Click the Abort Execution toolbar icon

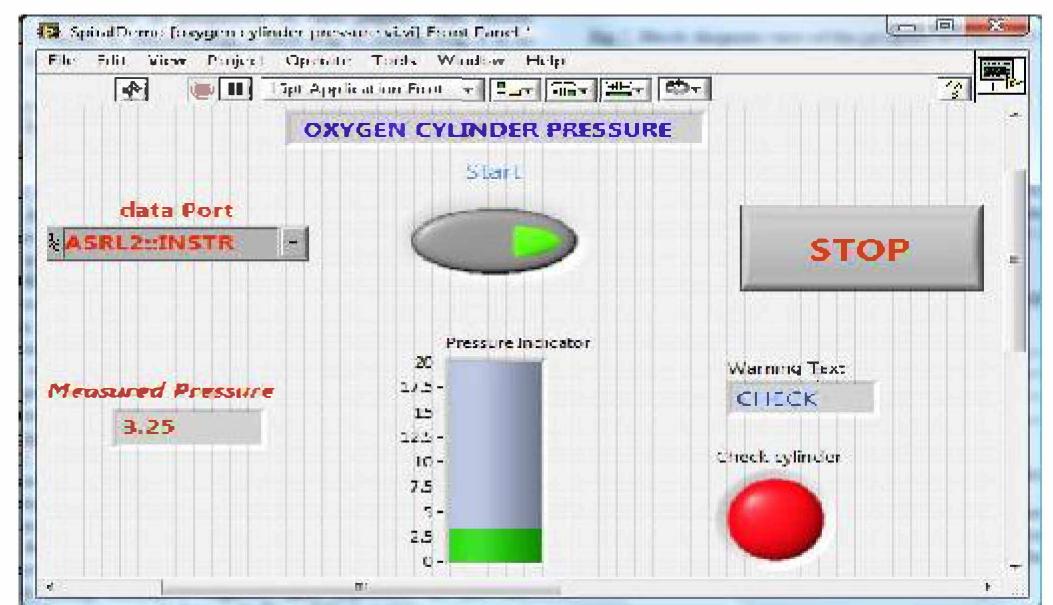tap(201, 89)
